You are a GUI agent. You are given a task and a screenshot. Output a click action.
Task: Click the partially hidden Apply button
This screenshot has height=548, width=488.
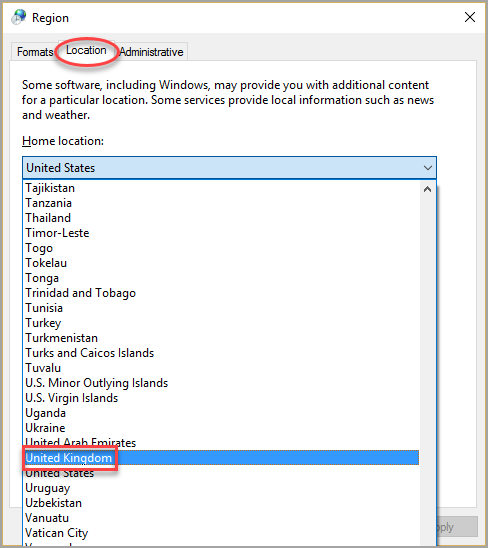(x=457, y=527)
